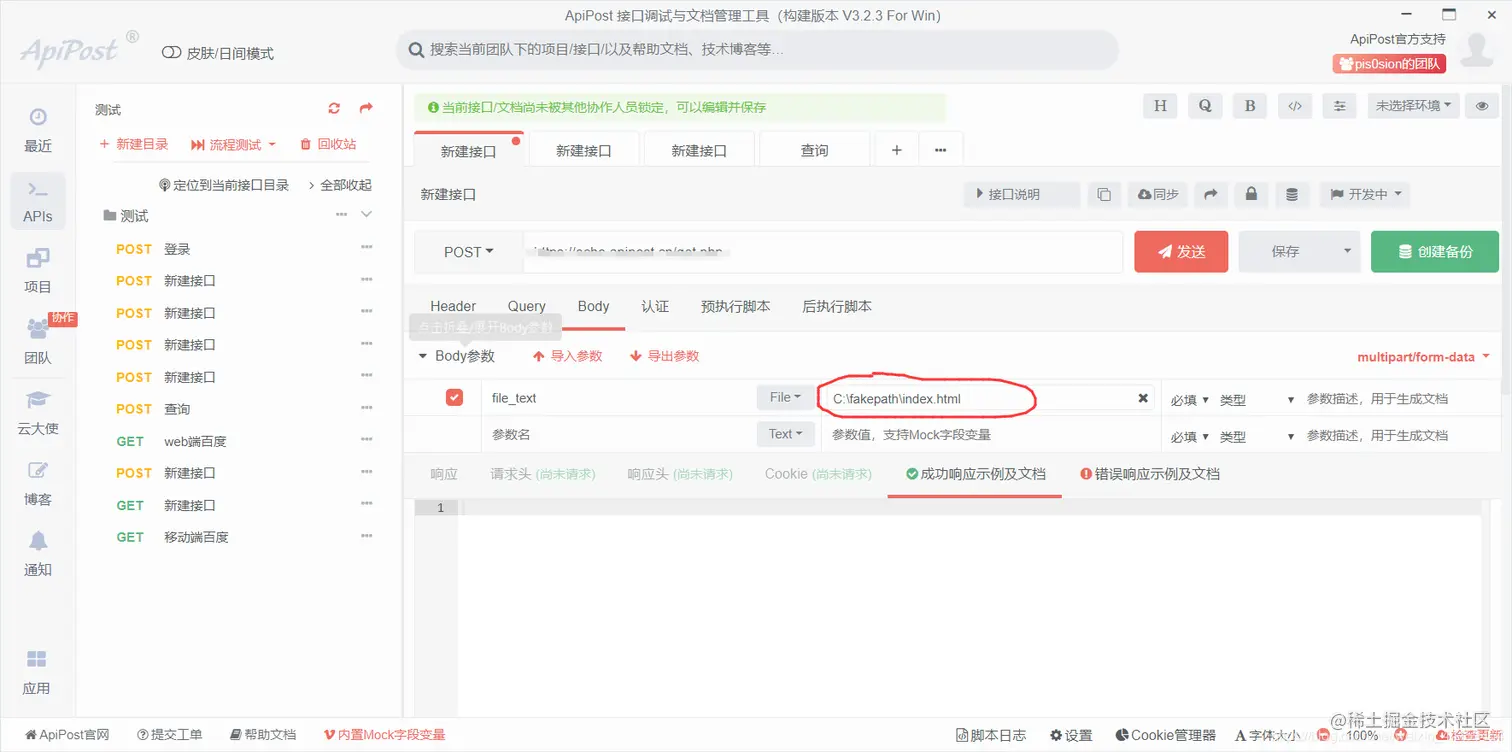Click 导出参数 export parameters link
This screenshot has height=752, width=1512.
pyautogui.click(x=664, y=356)
